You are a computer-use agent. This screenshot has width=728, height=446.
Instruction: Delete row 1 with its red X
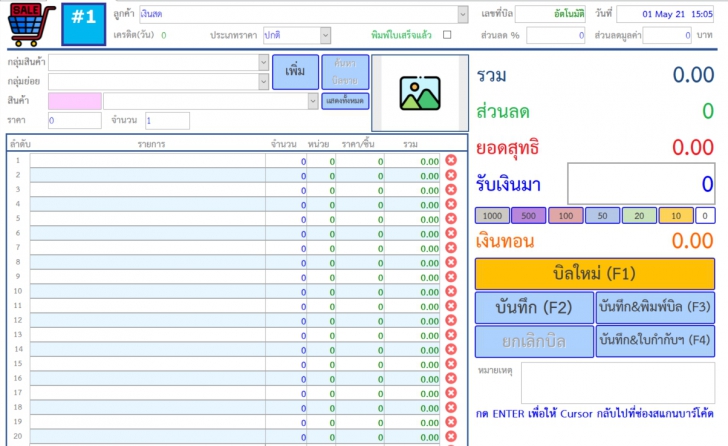[451, 160]
